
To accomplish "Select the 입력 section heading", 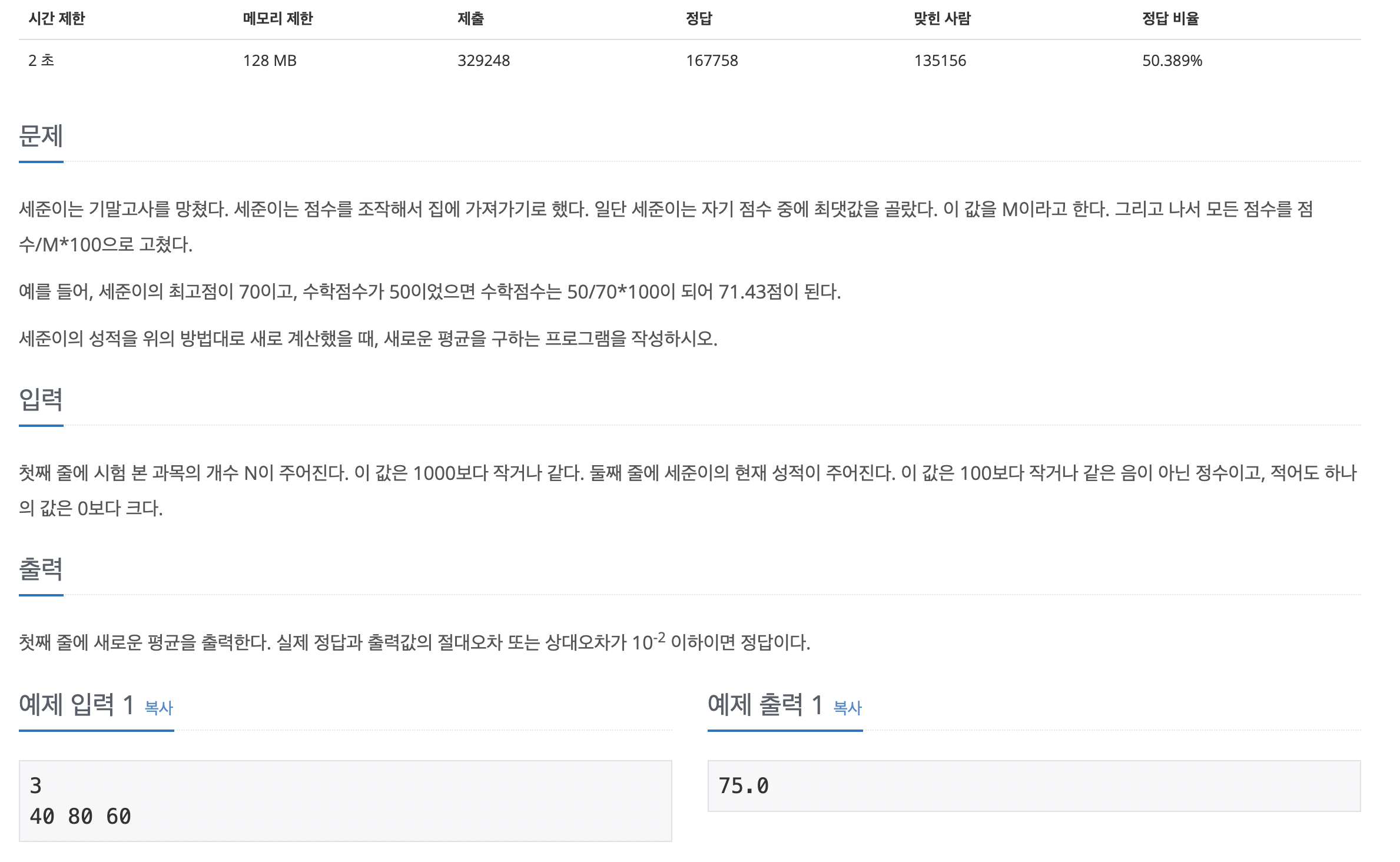I will (41, 400).
